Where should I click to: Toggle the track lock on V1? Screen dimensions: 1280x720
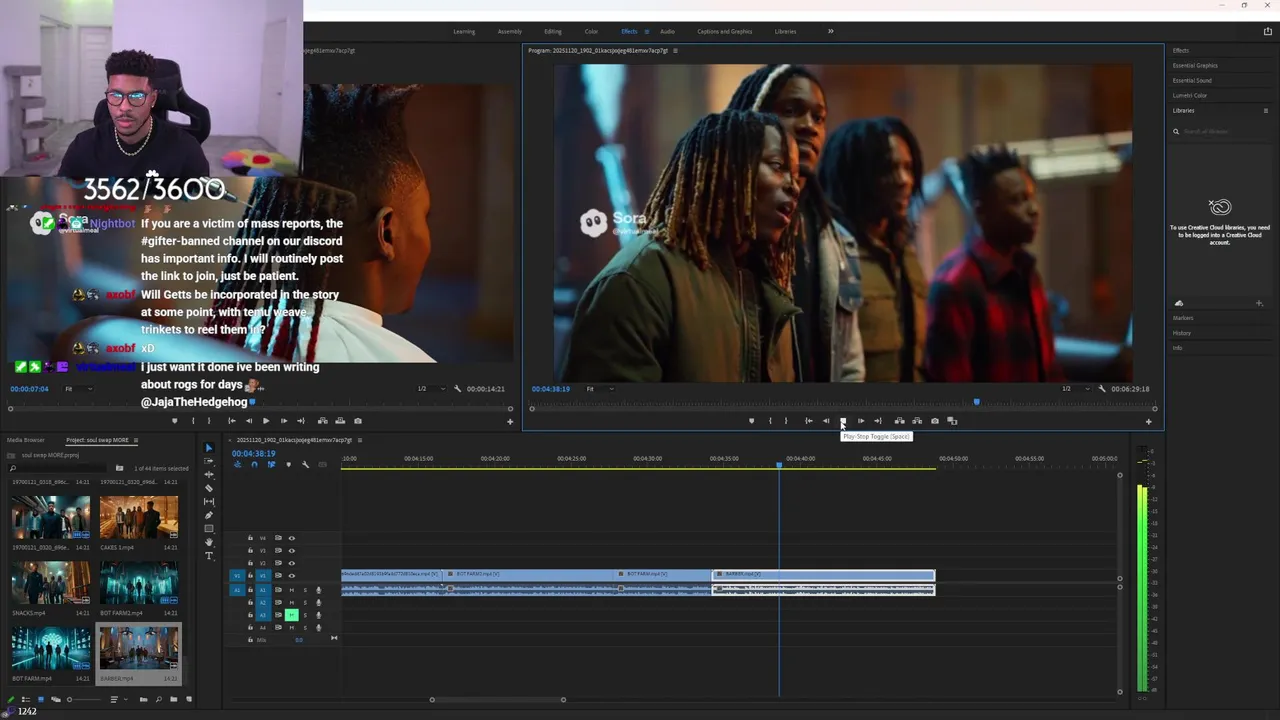(250, 576)
